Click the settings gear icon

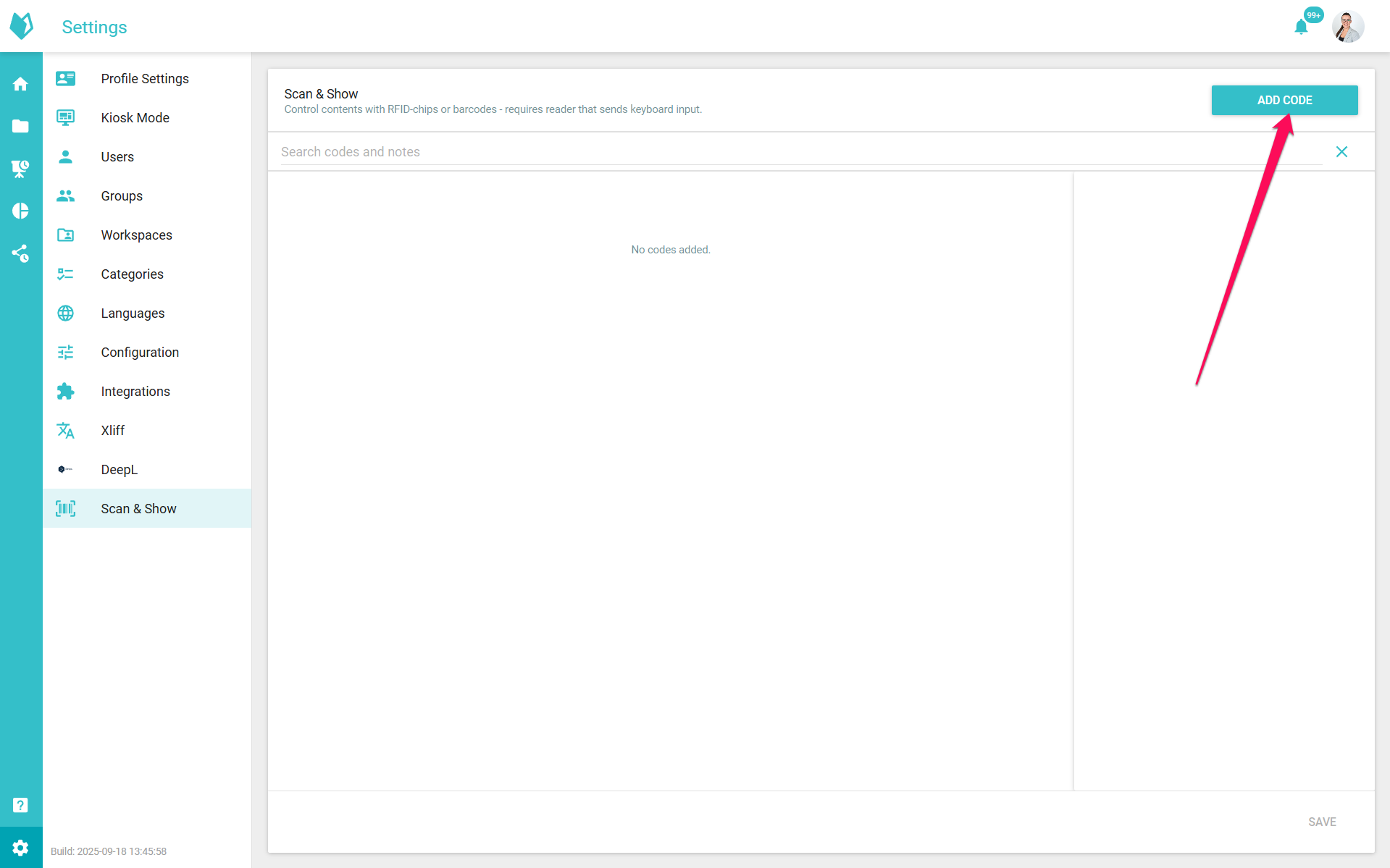(20, 847)
